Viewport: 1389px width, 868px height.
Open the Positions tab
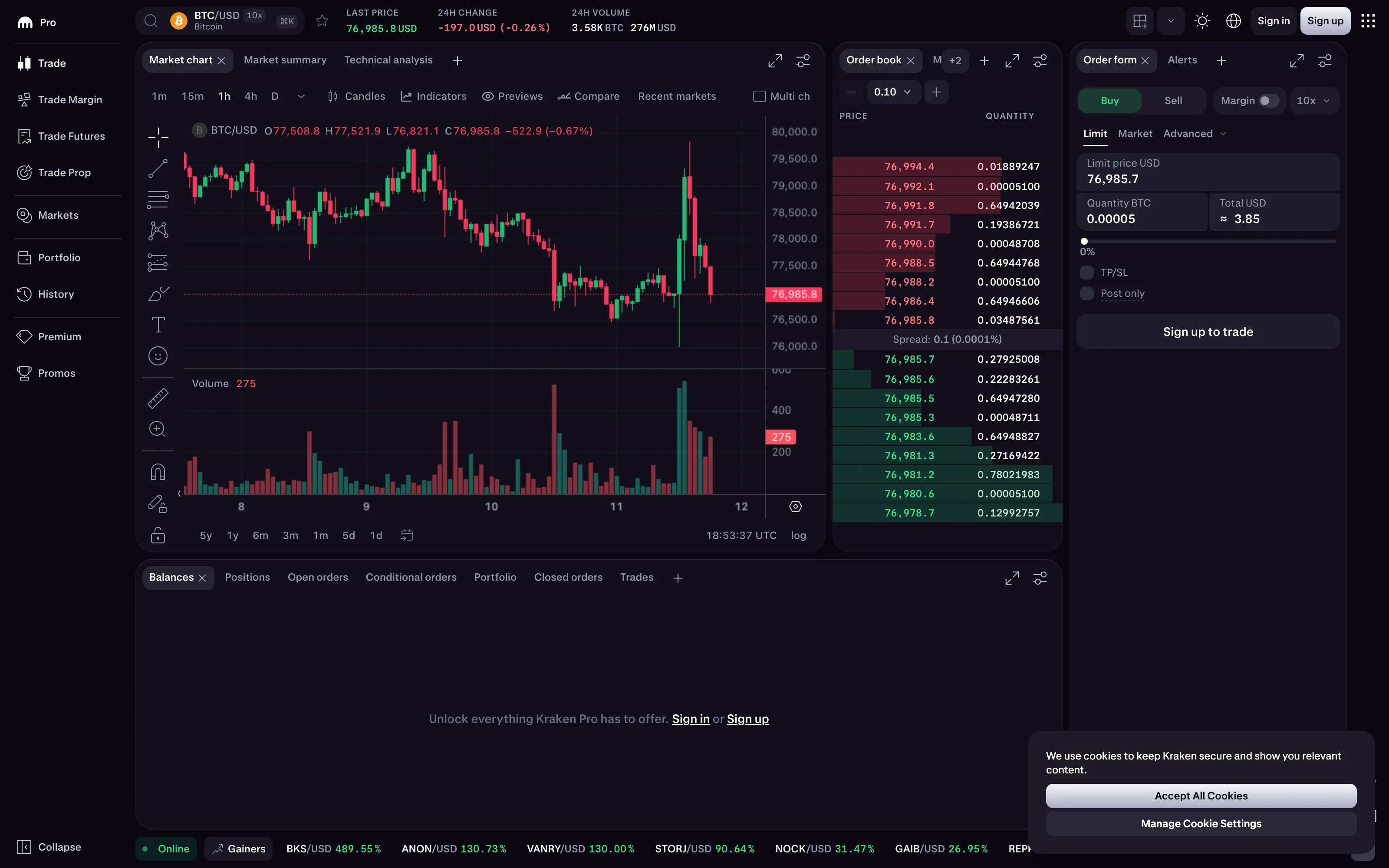(x=247, y=578)
